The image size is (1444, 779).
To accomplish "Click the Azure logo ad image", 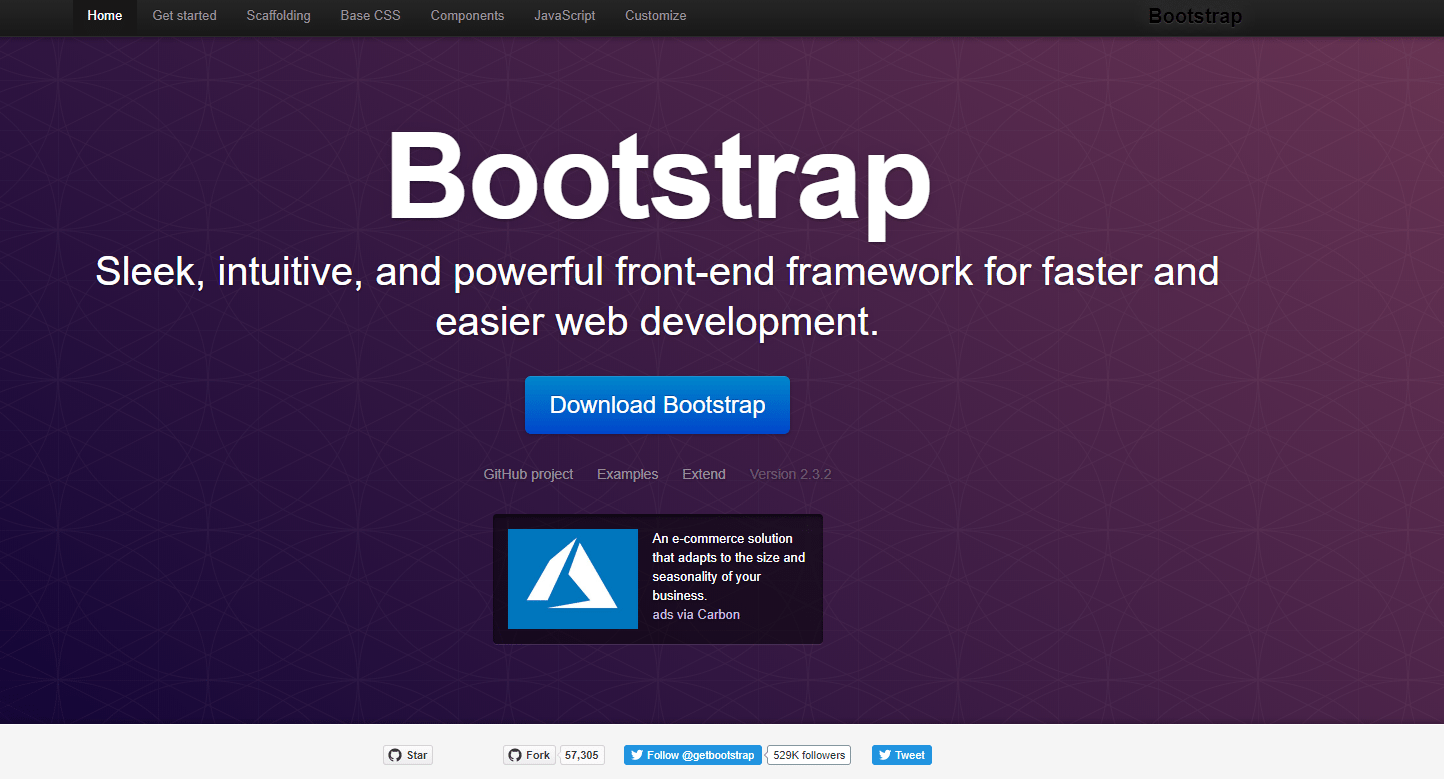I will point(573,579).
